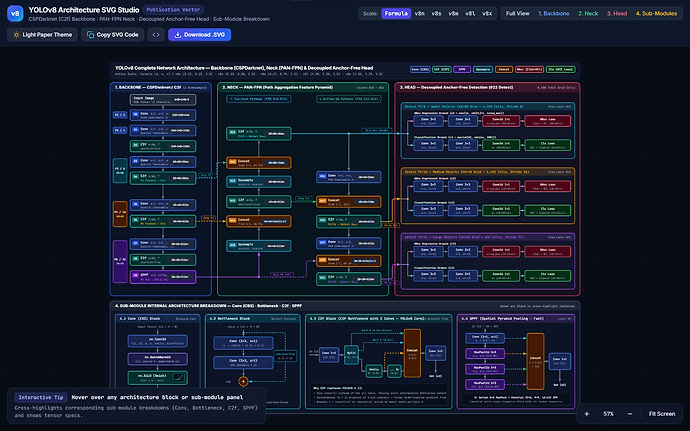Click the Bottom-Up Pathway label in Neck

click(349, 99)
